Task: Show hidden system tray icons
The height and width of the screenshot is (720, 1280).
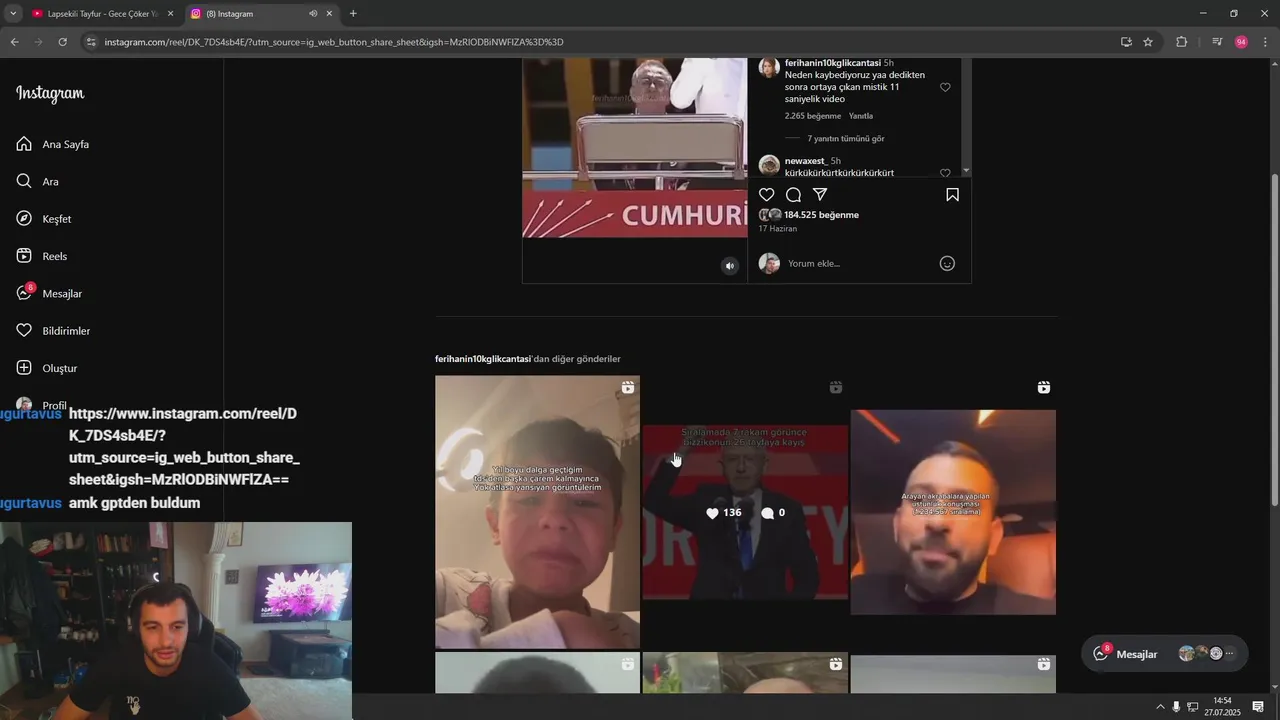Action: point(1160,707)
